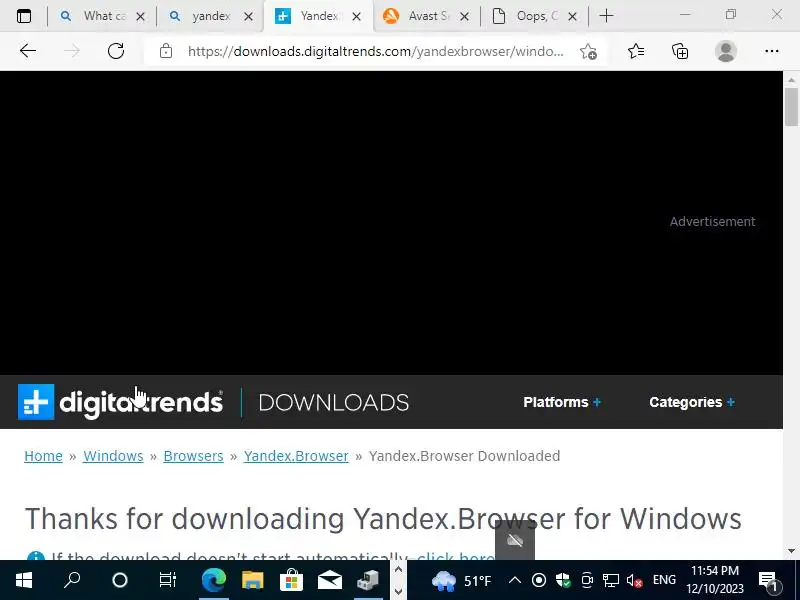Image resolution: width=800 pixels, height=600 pixels.
Task: Open the muted volume tray icon
Action: click(x=634, y=581)
